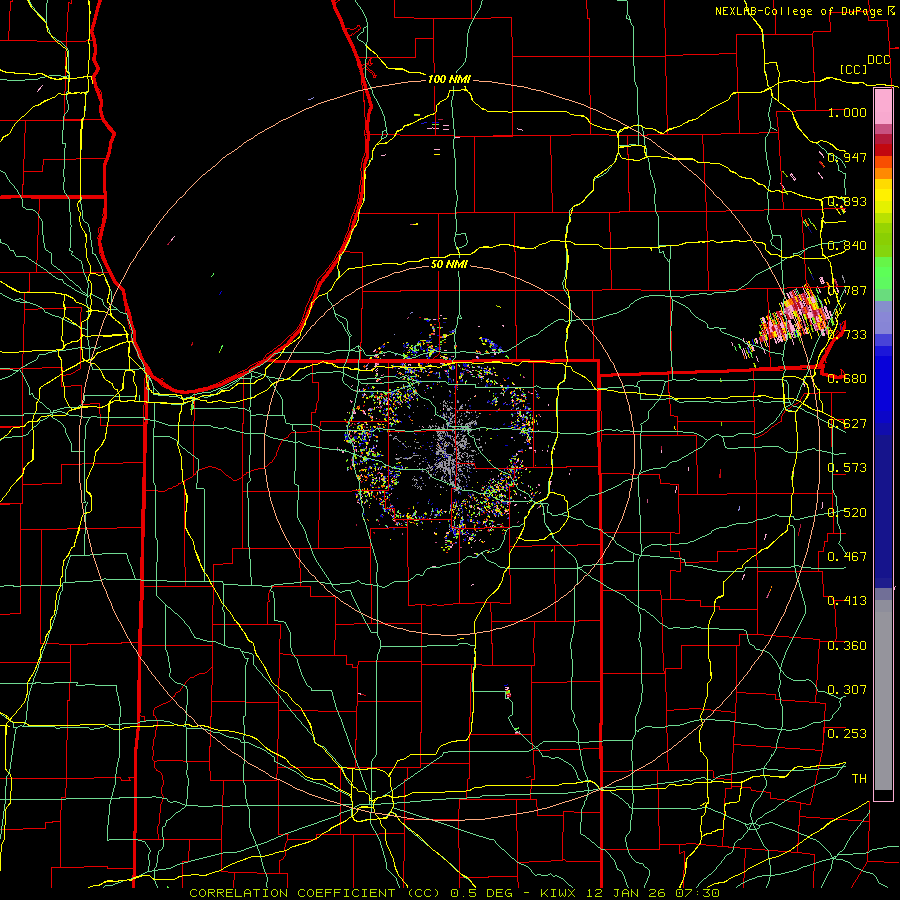The height and width of the screenshot is (900, 900).
Task: Click the 0.467 scale value
Action: pos(847,557)
